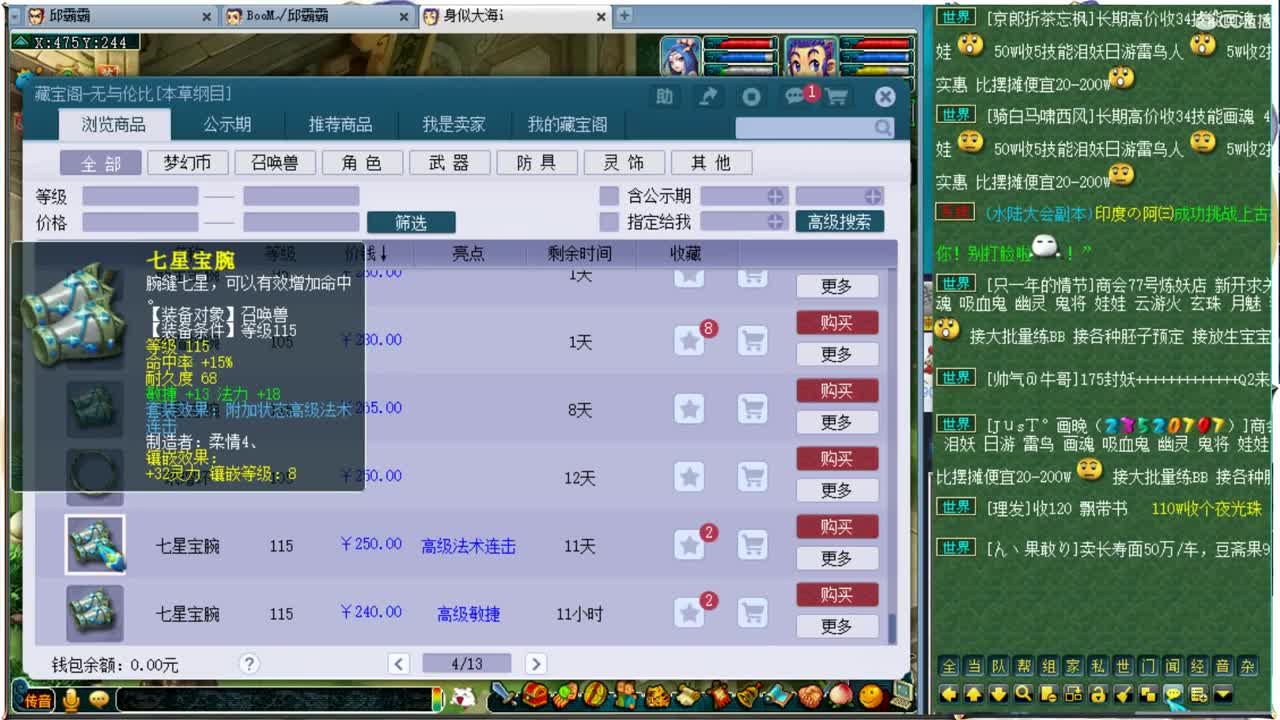Toggle the 帮 guild channel chat filter

[x=1024, y=667]
